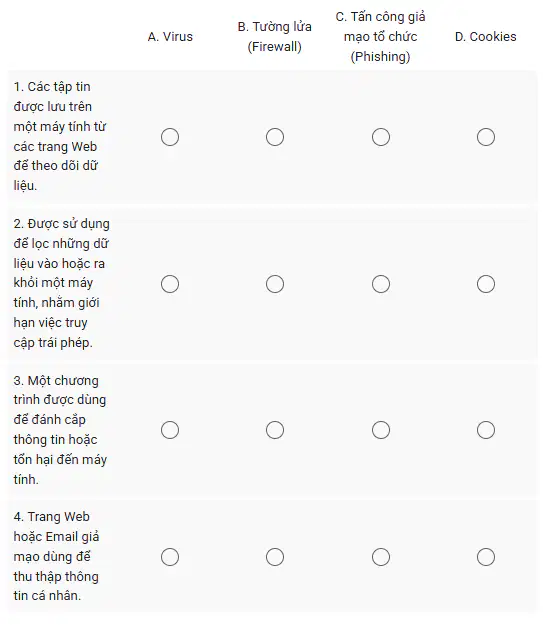Image resolution: width=543 pixels, height=625 pixels.
Task: Choose Virus for question 4 about Email giả mạo
Action: pos(170,557)
